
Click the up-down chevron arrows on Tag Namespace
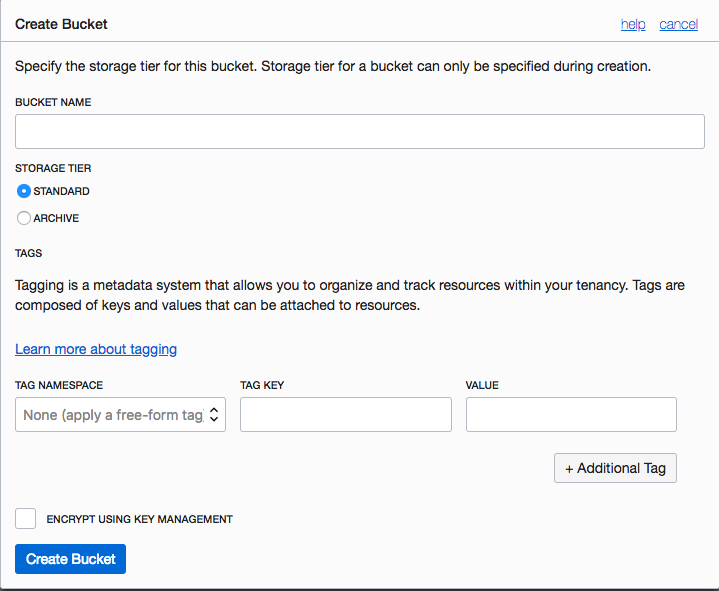point(214,414)
